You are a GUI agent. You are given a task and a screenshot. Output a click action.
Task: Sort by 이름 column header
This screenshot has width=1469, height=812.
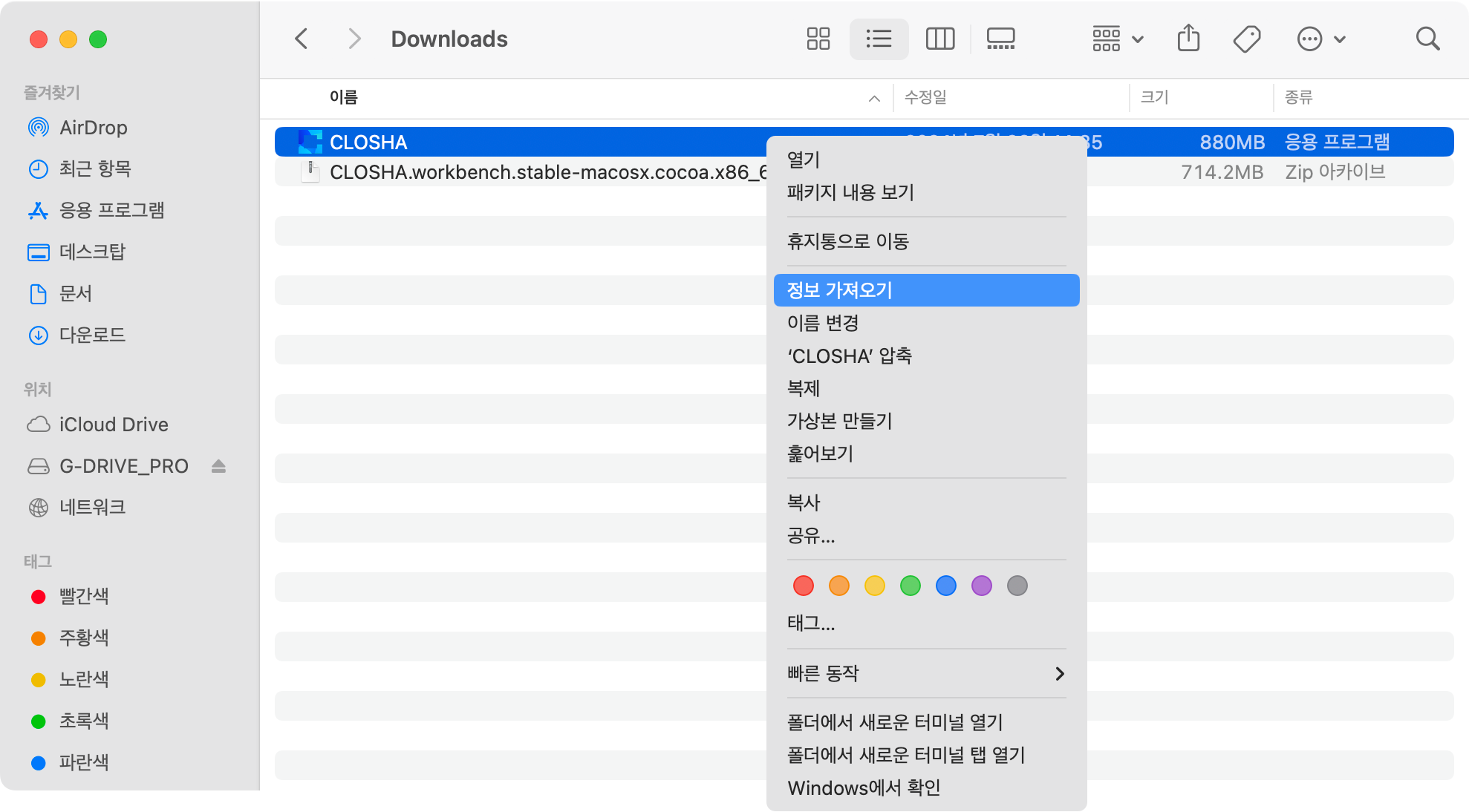[x=343, y=97]
